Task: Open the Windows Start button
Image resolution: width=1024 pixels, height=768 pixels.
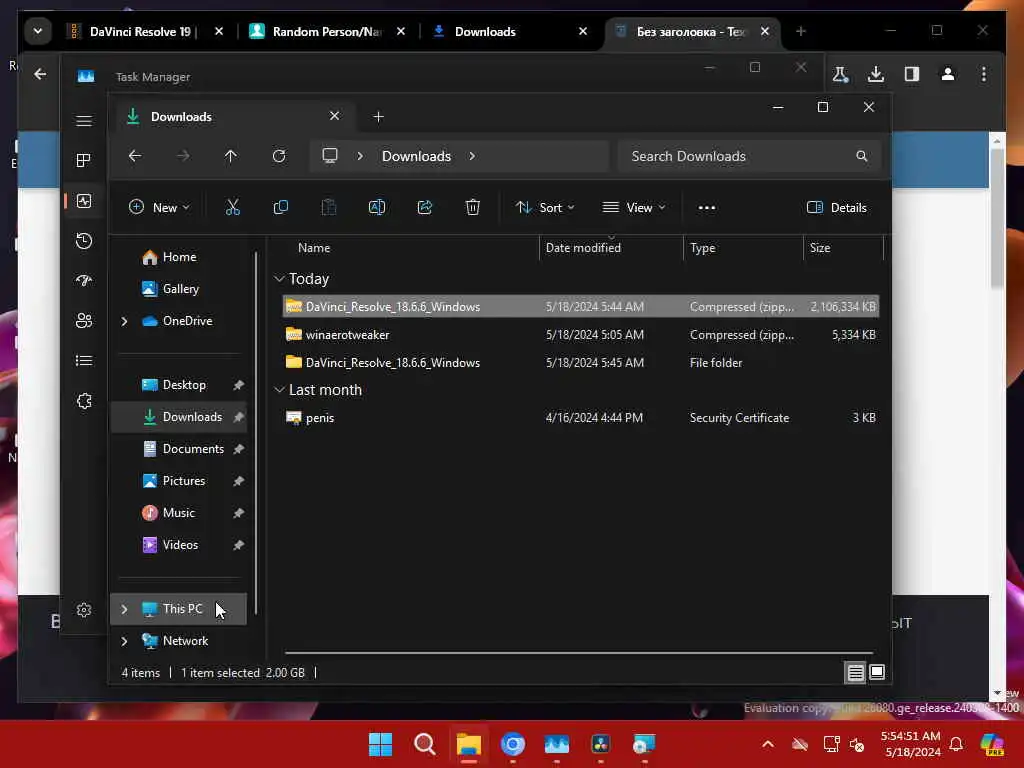Action: pyautogui.click(x=381, y=744)
